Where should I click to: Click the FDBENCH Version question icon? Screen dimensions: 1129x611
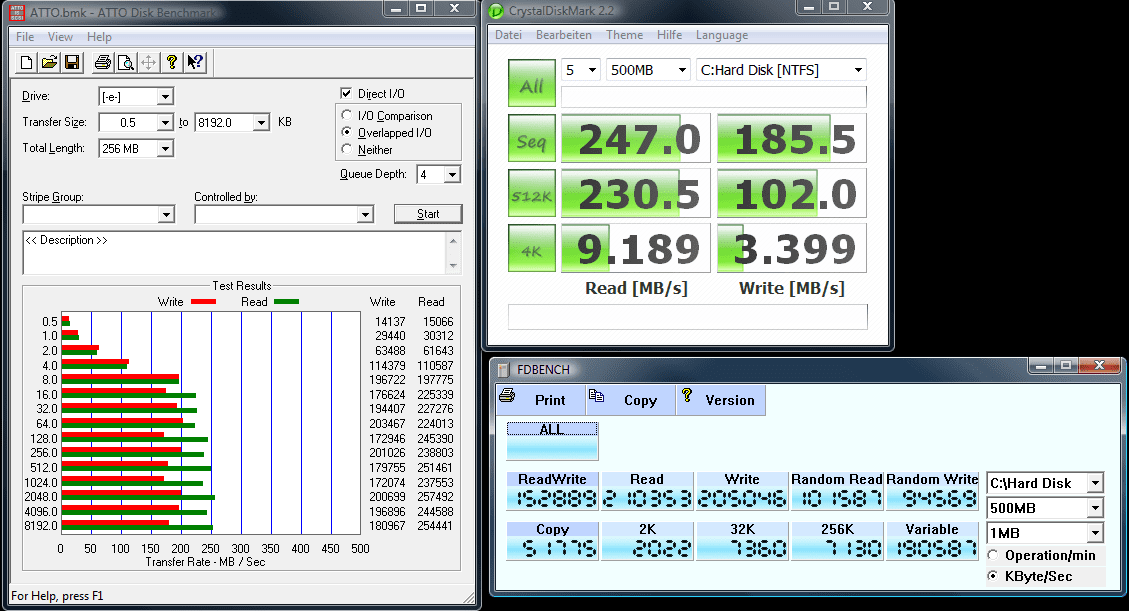tap(687, 395)
